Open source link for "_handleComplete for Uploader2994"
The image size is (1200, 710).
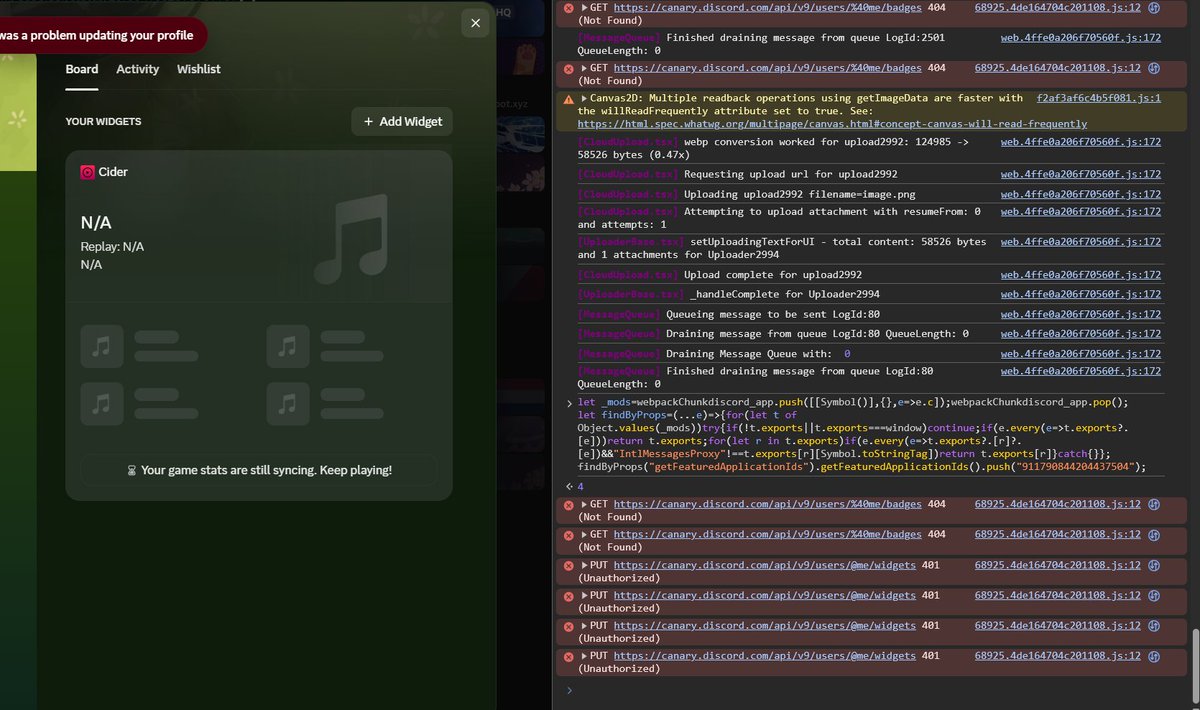tap(1081, 294)
